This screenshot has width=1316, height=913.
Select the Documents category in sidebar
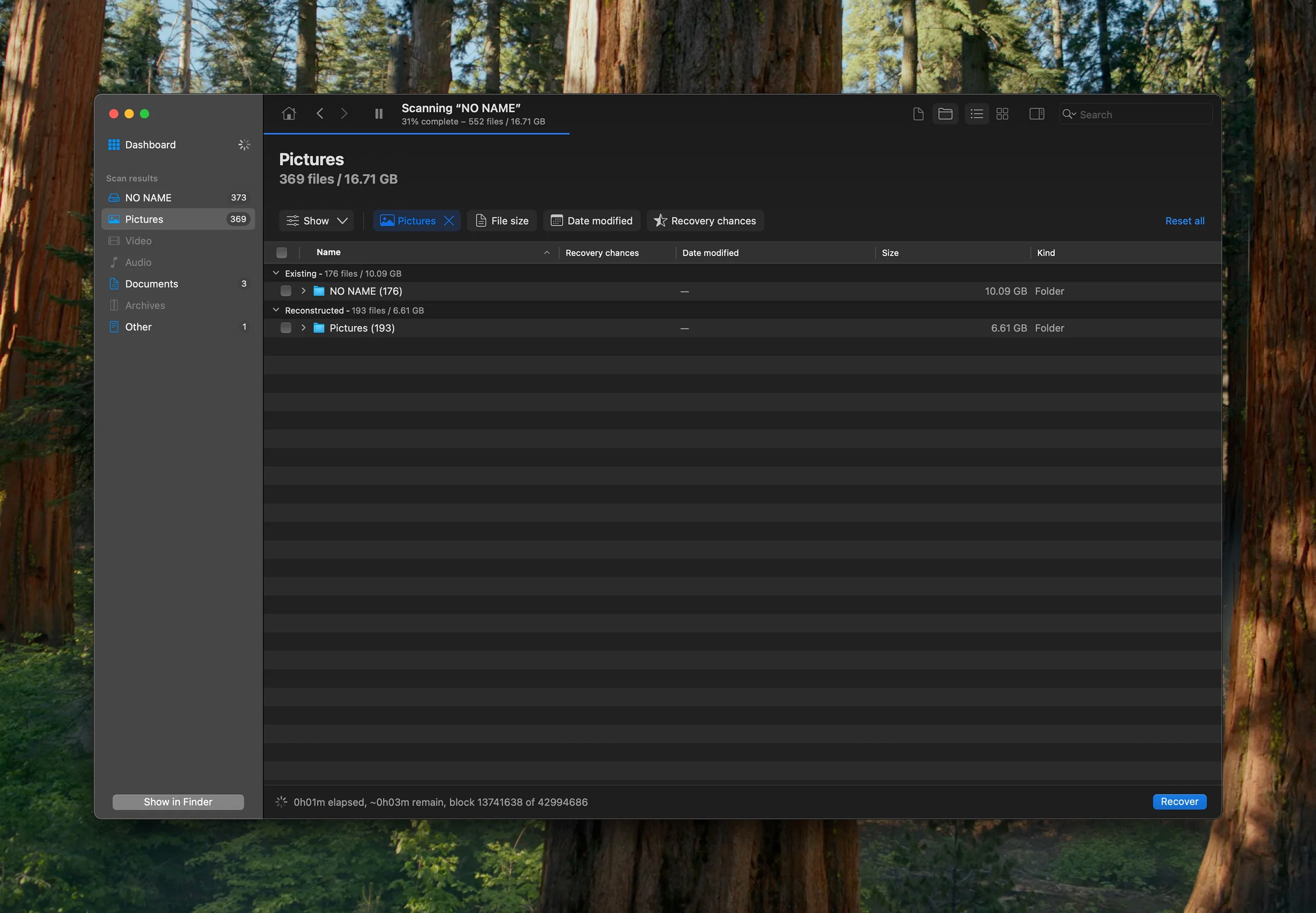click(151, 283)
